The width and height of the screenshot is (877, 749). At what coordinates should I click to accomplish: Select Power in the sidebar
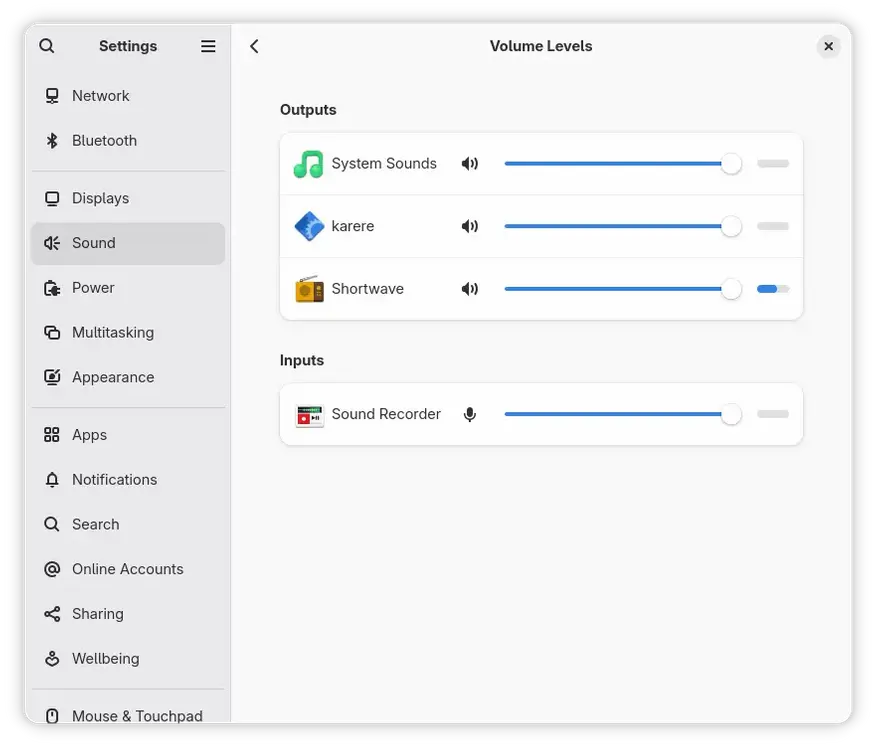pyautogui.click(x=93, y=288)
